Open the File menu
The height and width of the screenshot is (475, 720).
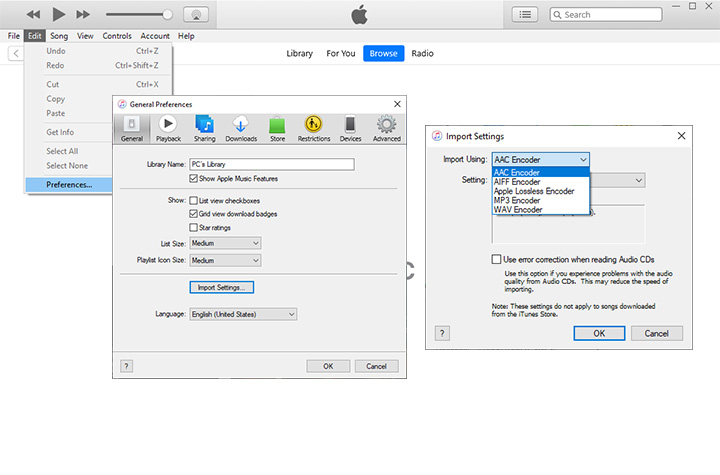pos(13,36)
